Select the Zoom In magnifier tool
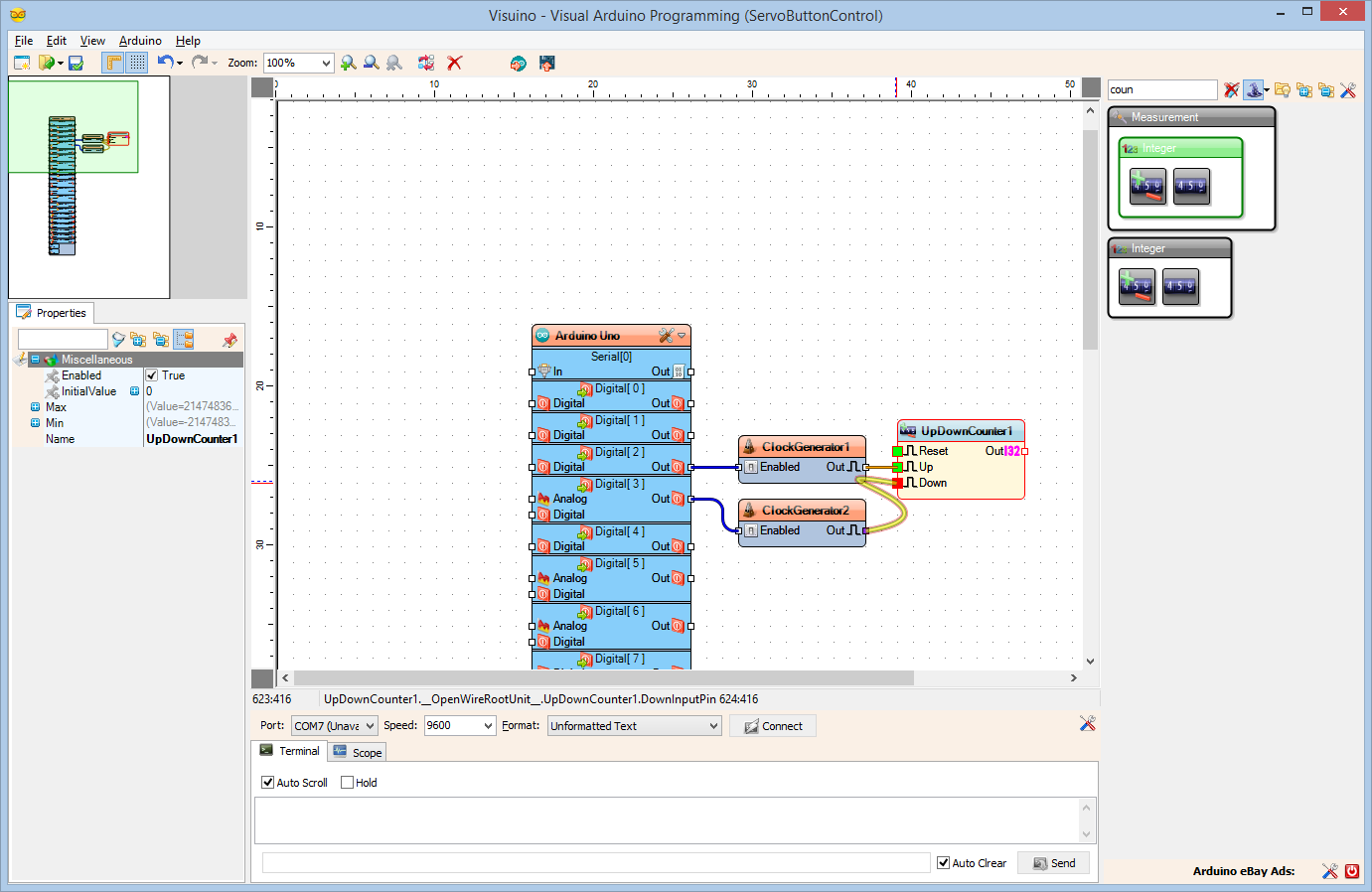The image size is (1372, 892). [x=348, y=63]
